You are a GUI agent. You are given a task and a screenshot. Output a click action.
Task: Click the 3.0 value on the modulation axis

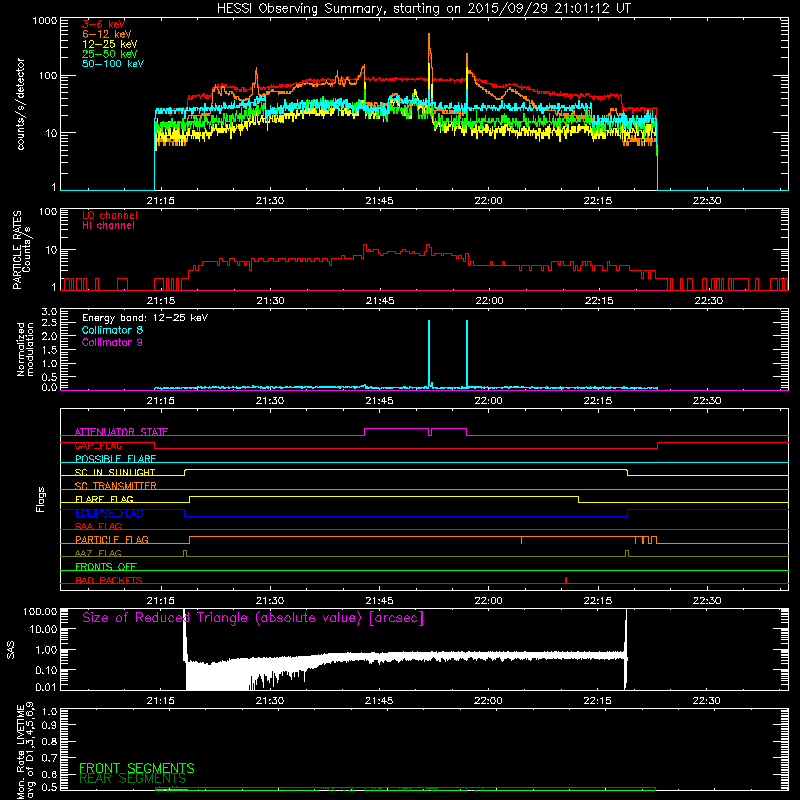[49, 312]
